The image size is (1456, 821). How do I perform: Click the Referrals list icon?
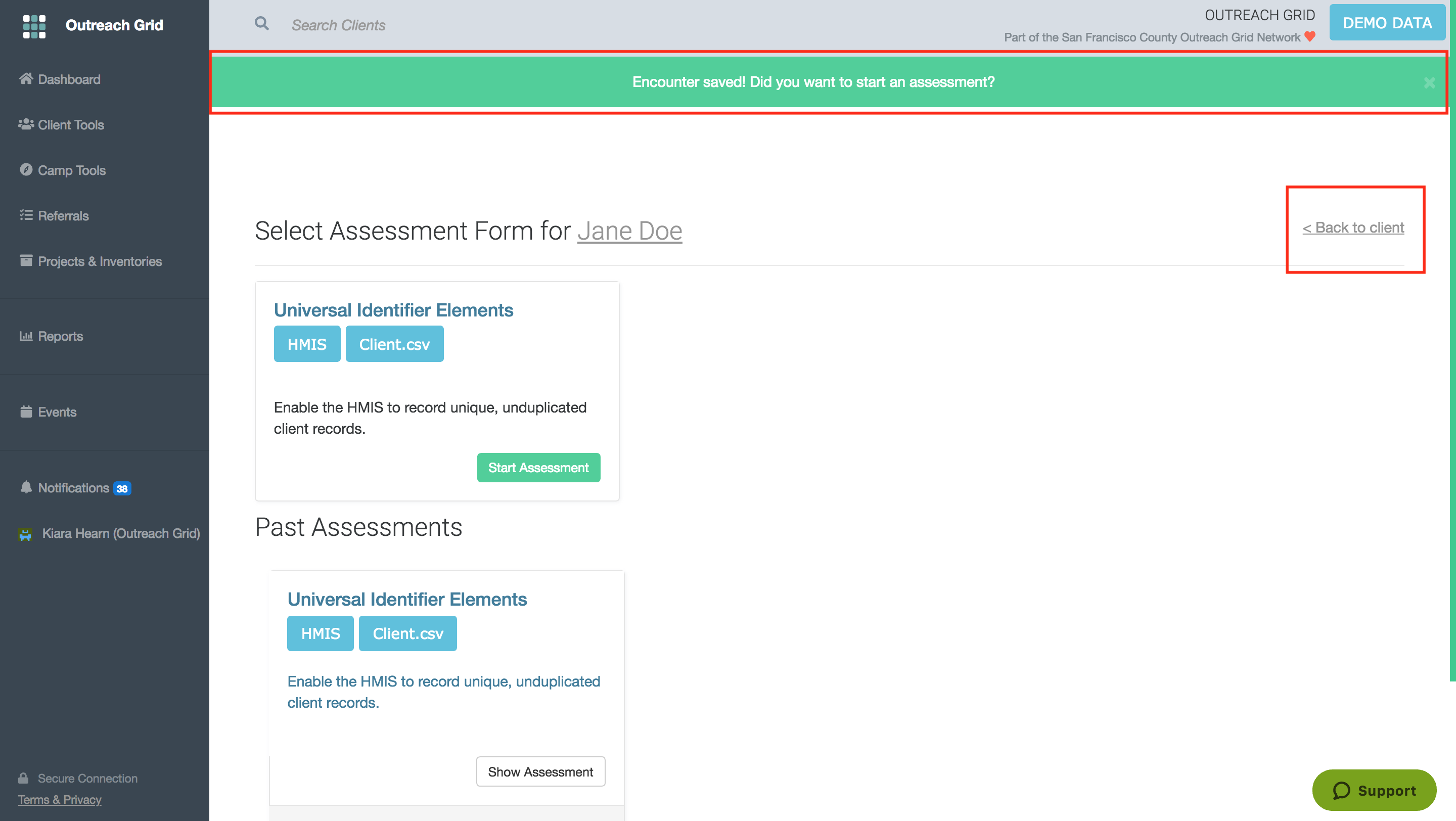pyautogui.click(x=26, y=215)
